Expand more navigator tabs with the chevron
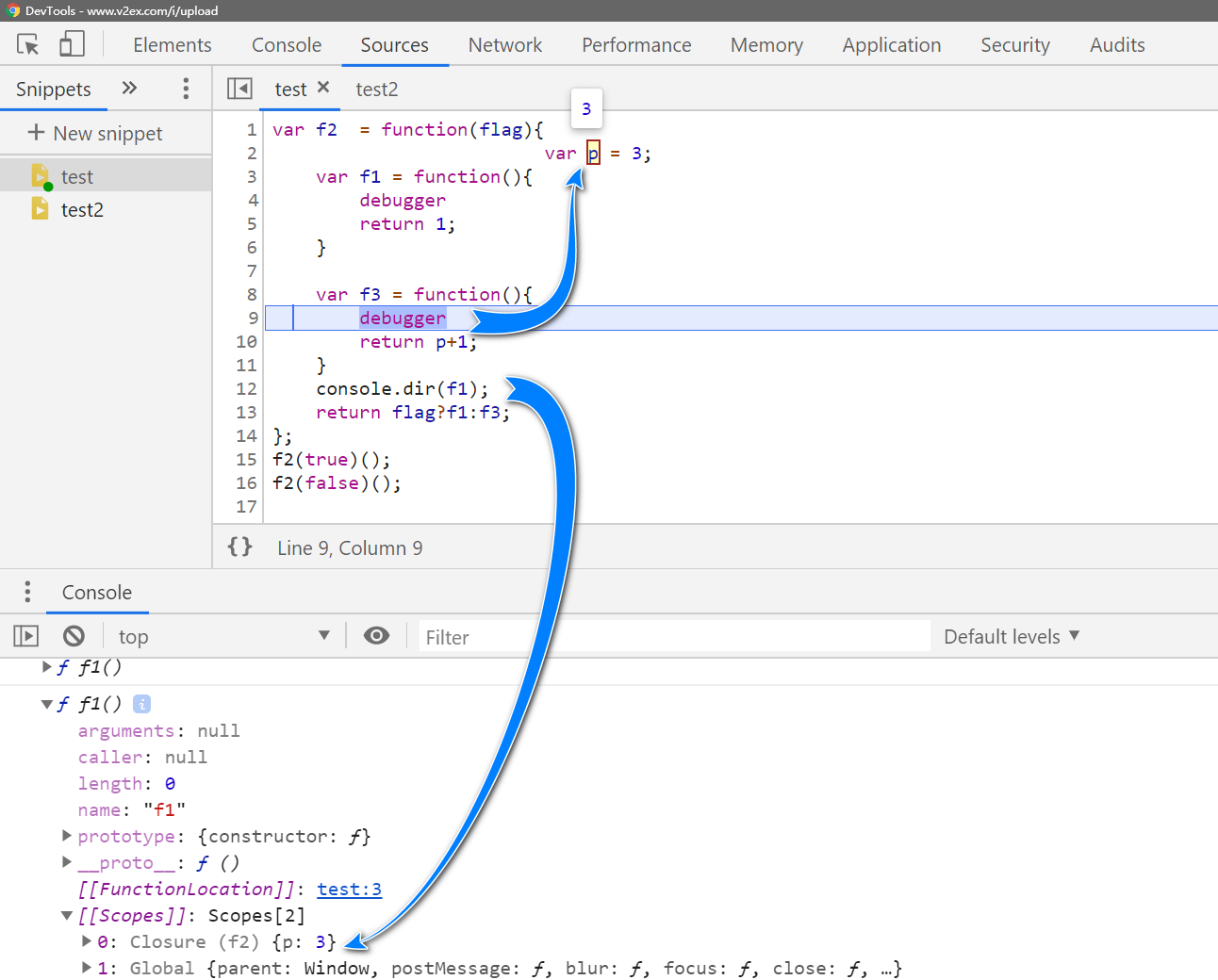The width and height of the screenshot is (1218, 980). click(x=129, y=89)
